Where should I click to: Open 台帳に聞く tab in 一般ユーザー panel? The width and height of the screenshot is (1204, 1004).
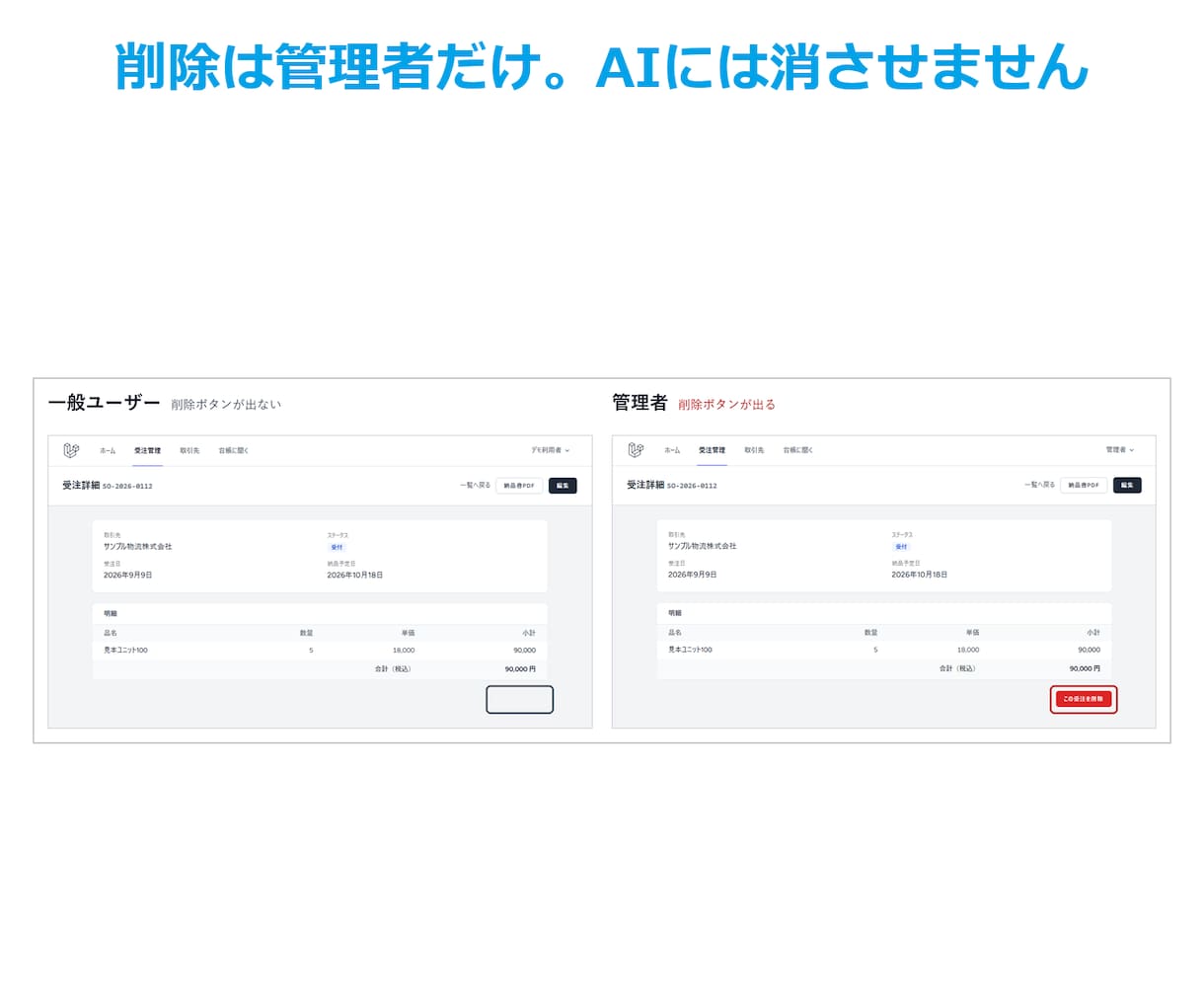234,450
